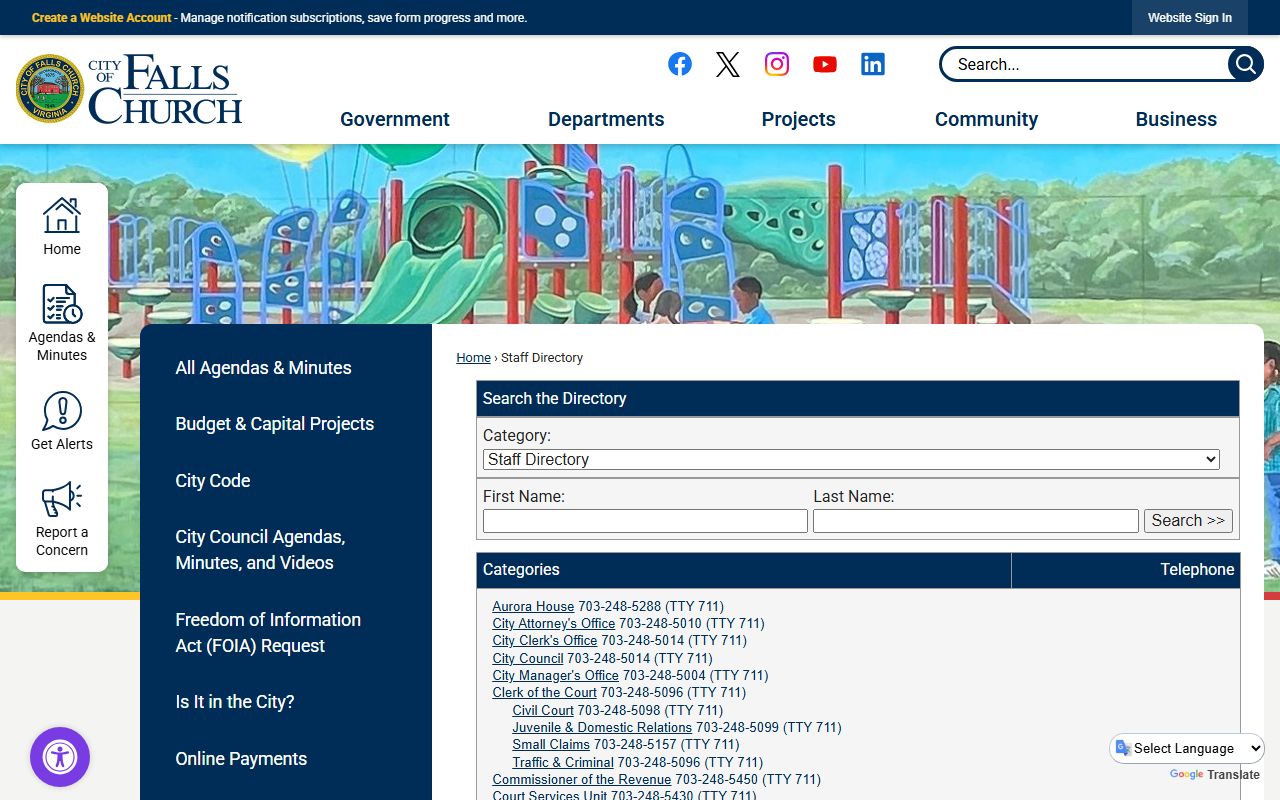
Task: Open the Community menu
Action: [x=986, y=119]
